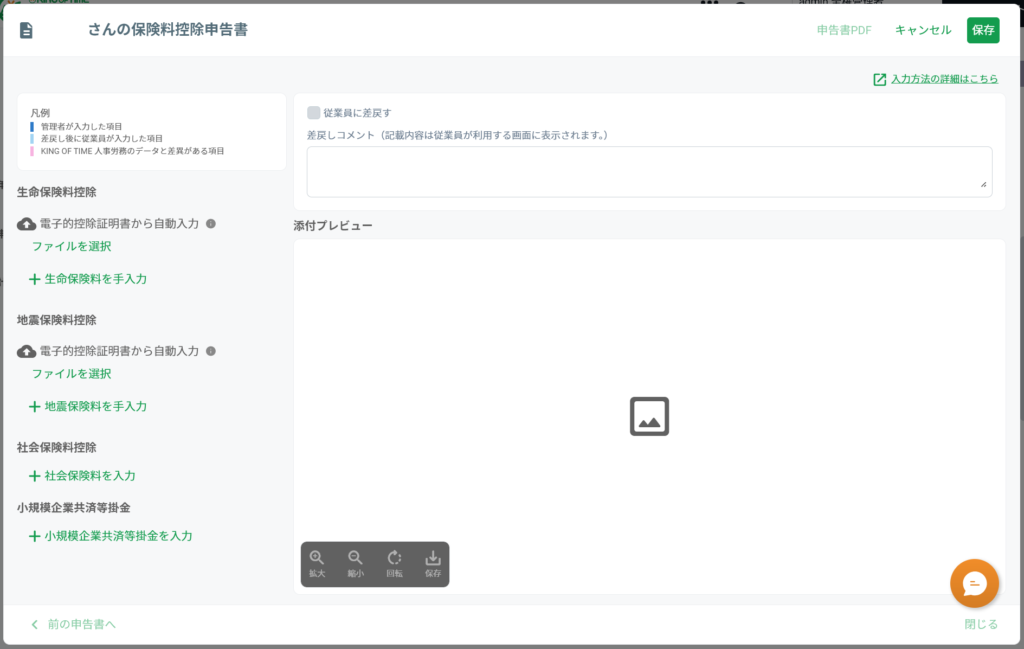Open the orange chat support bubble
Image resolution: width=1024 pixels, height=649 pixels.
click(x=973, y=584)
